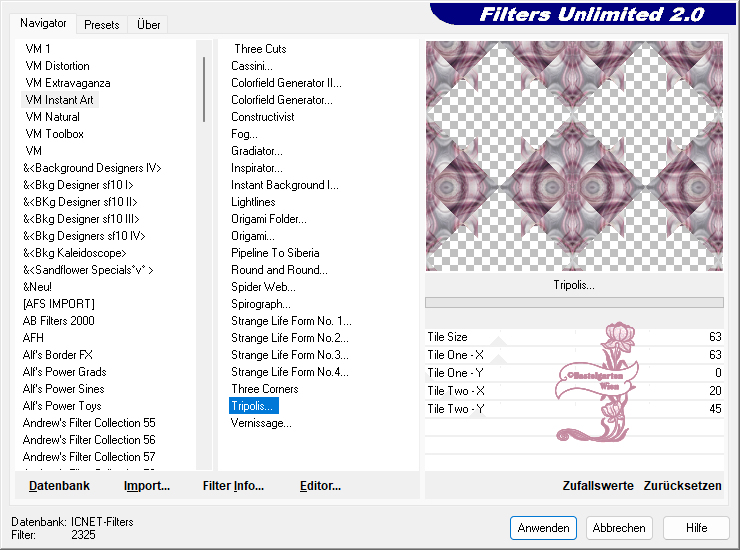Image resolution: width=740 pixels, height=550 pixels.
Task: Open the Presets tab
Action: coord(101,25)
